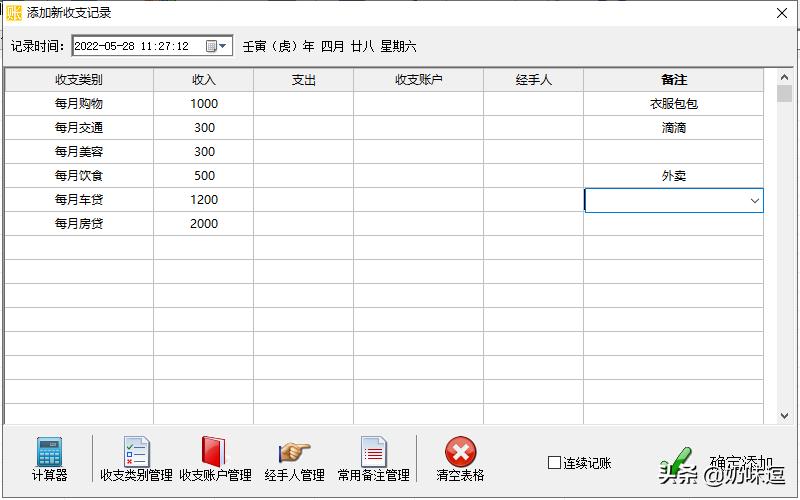
Task: Click the empty 备注 cell for 每月美容
Action: [673, 152]
